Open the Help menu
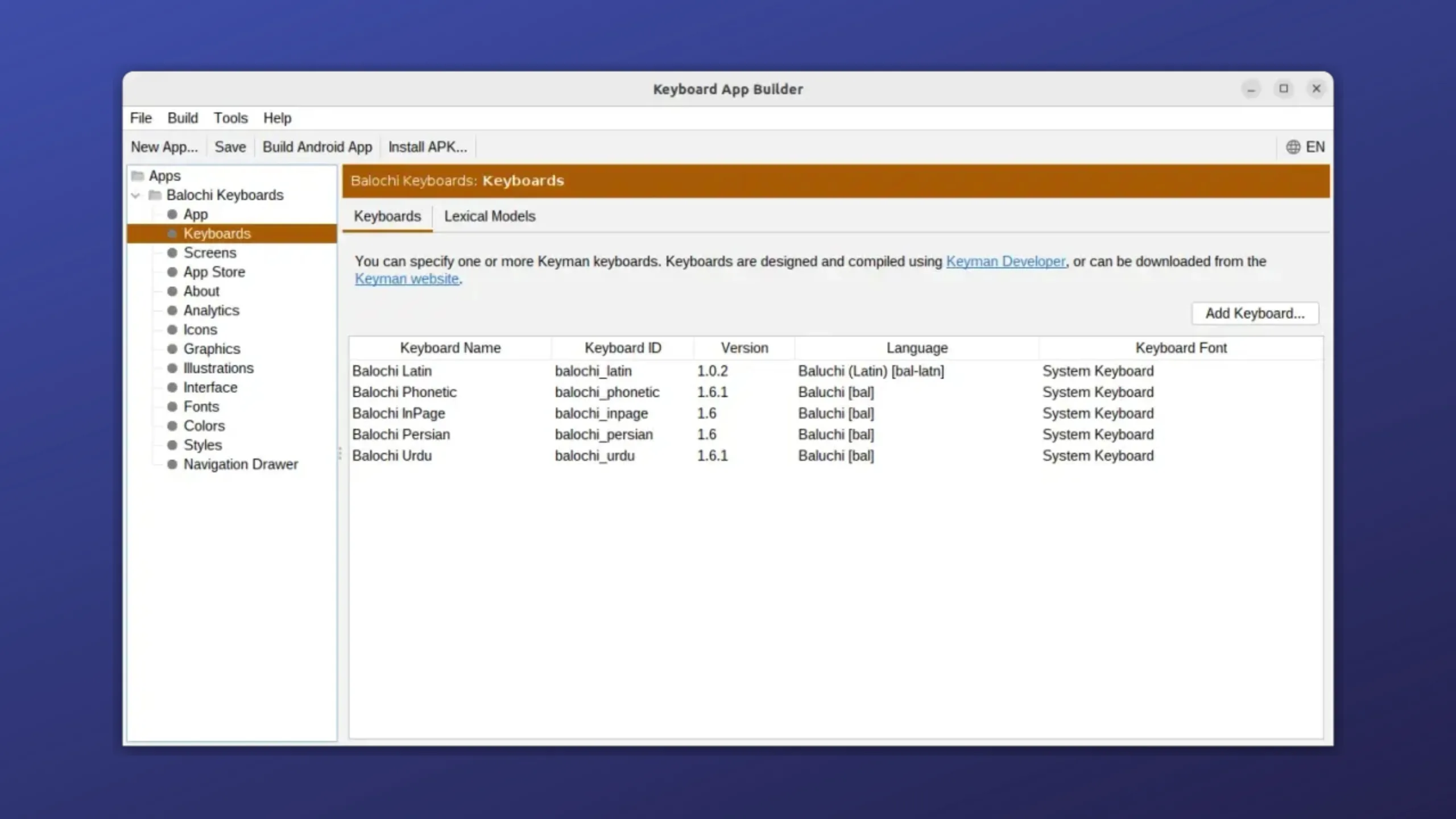Viewport: 1456px width, 819px height. 277,118
